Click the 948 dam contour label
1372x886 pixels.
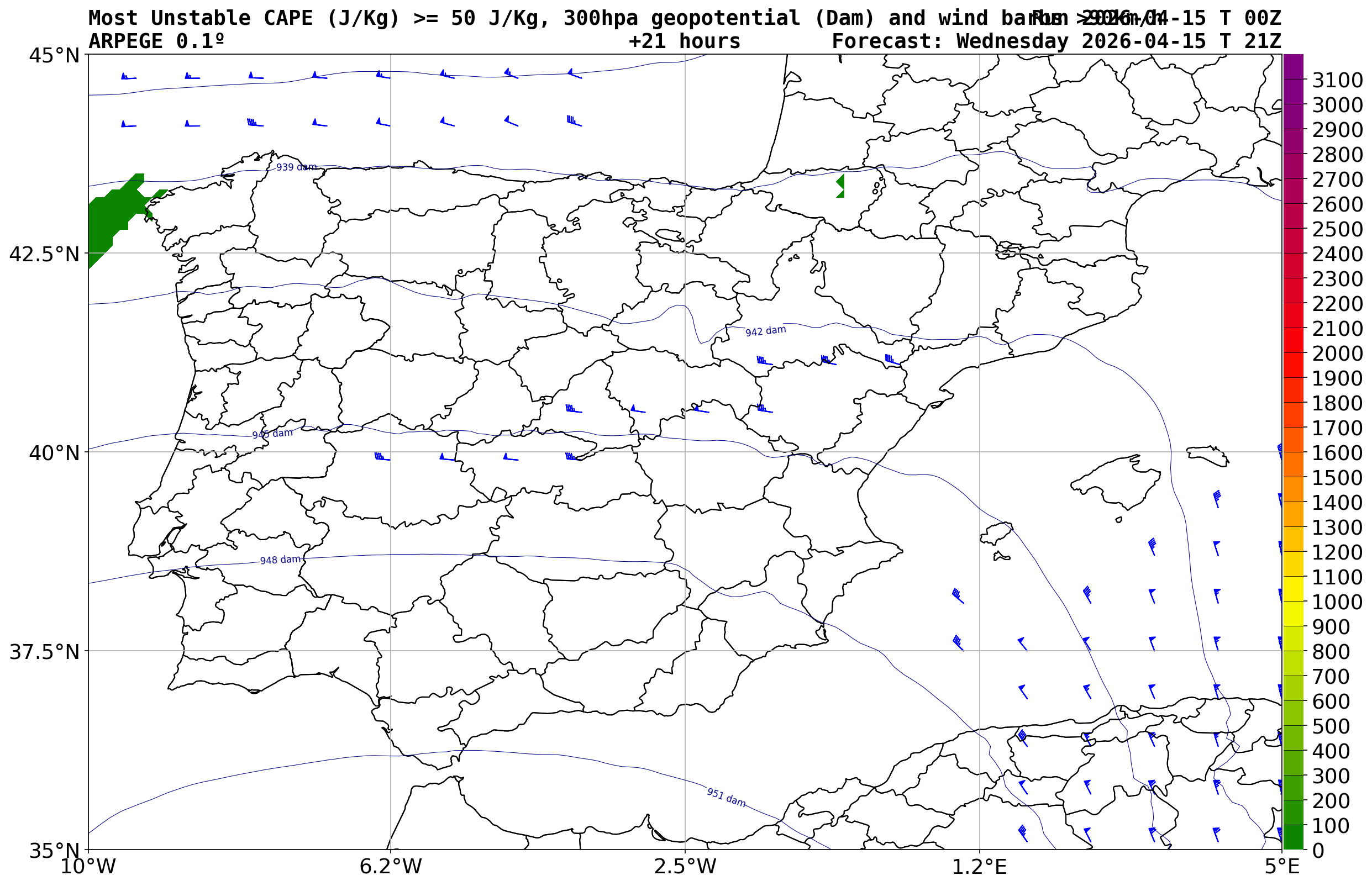[x=280, y=560]
